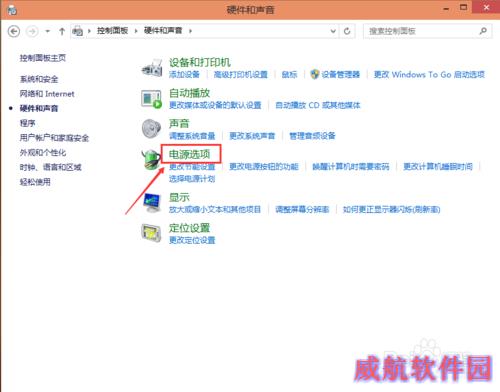The height and width of the screenshot is (392, 500).
Task: Select 程序 in the sidebar
Action: [x=27, y=123]
